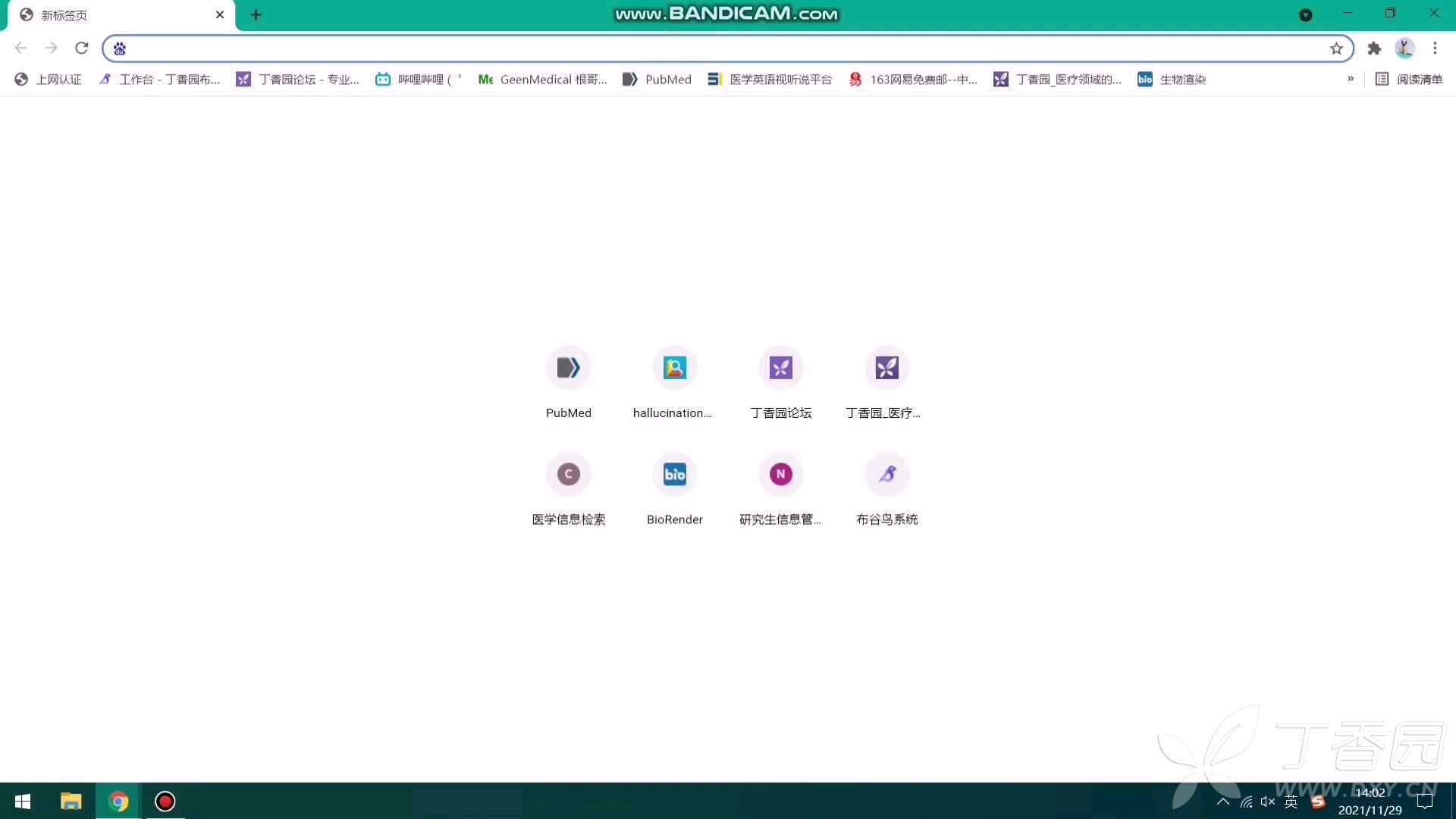Viewport: 1456px width, 819px height.
Task: Toggle the 英 input language indicator
Action: 1291,802
